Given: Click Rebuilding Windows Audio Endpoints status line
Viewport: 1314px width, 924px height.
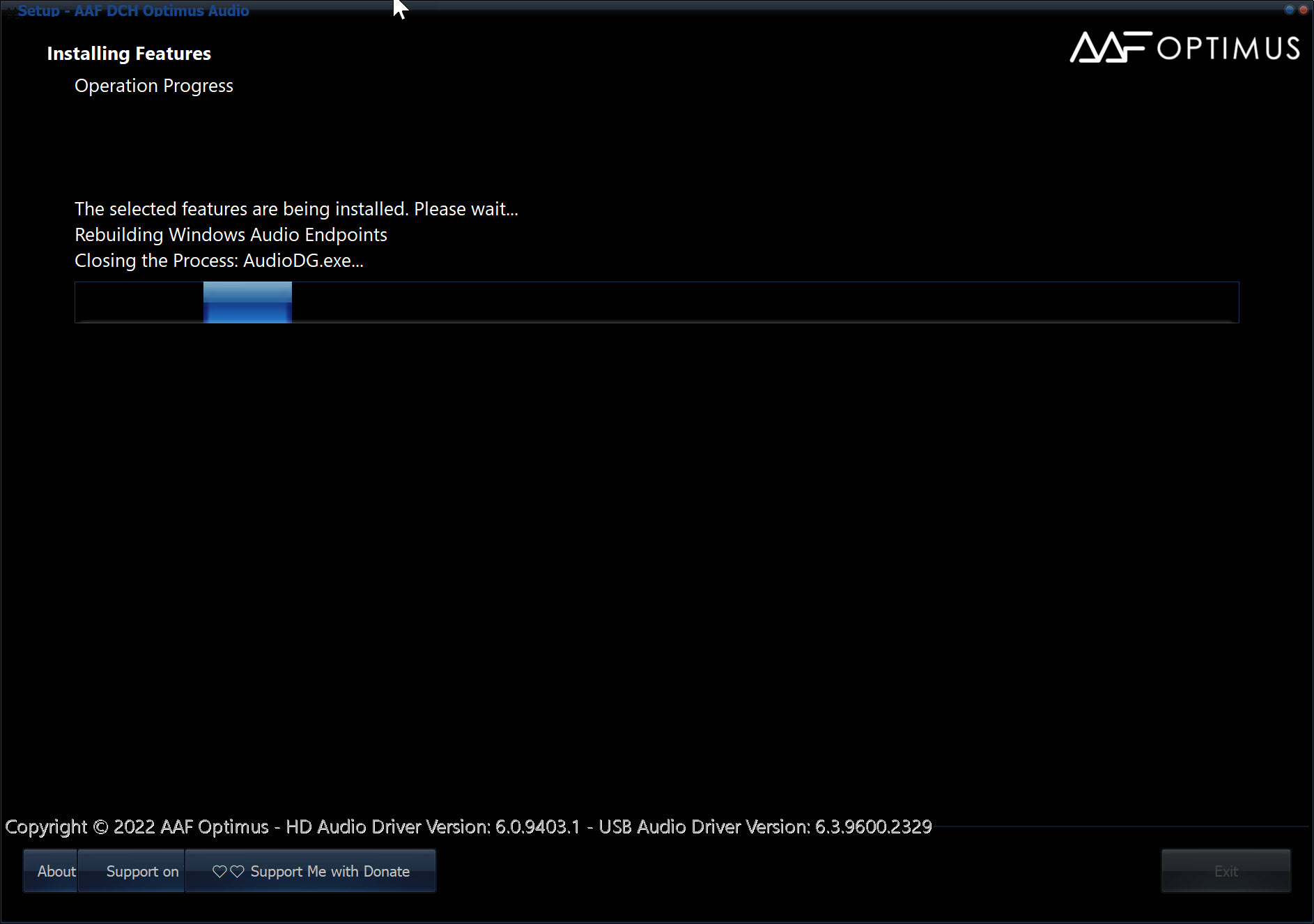Looking at the screenshot, I should (231, 235).
